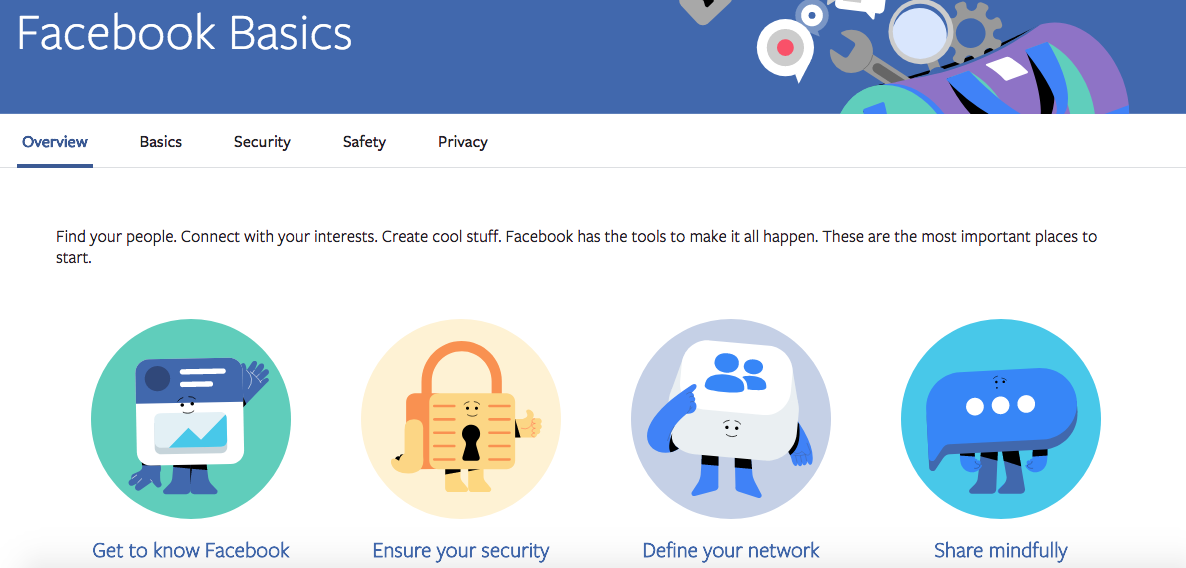Viewport: 1186px width, 568px height.
Task: Switch to the Security tab
Action: tap(262, 142)
